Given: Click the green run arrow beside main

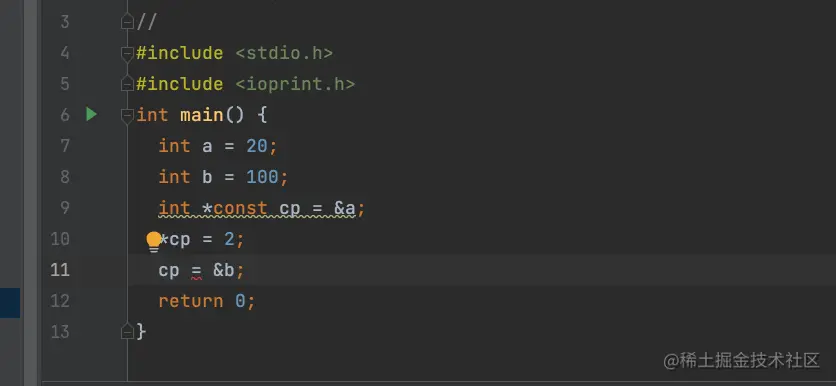Looking at the screenshot, I should (x=91, y=114).
